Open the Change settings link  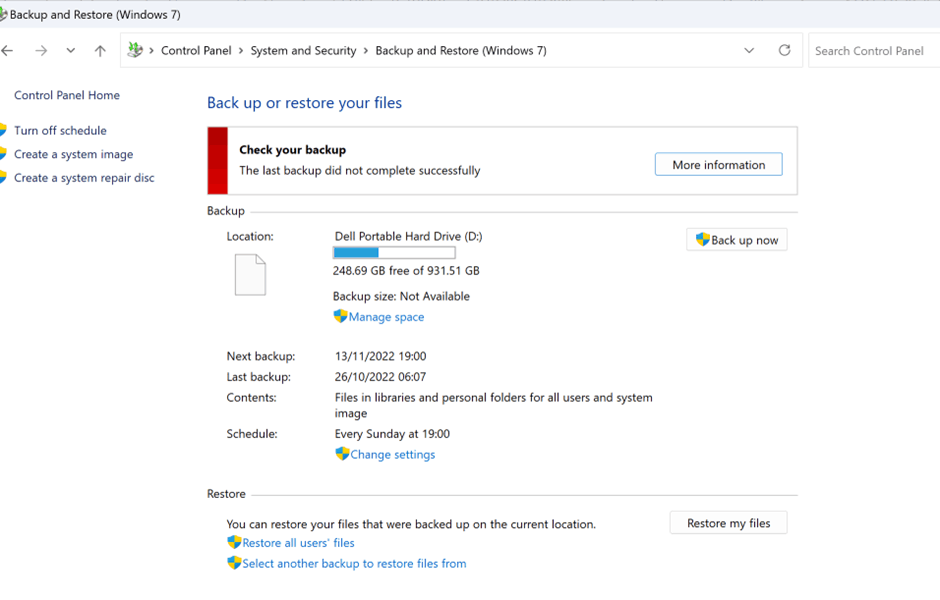[393, 455]
